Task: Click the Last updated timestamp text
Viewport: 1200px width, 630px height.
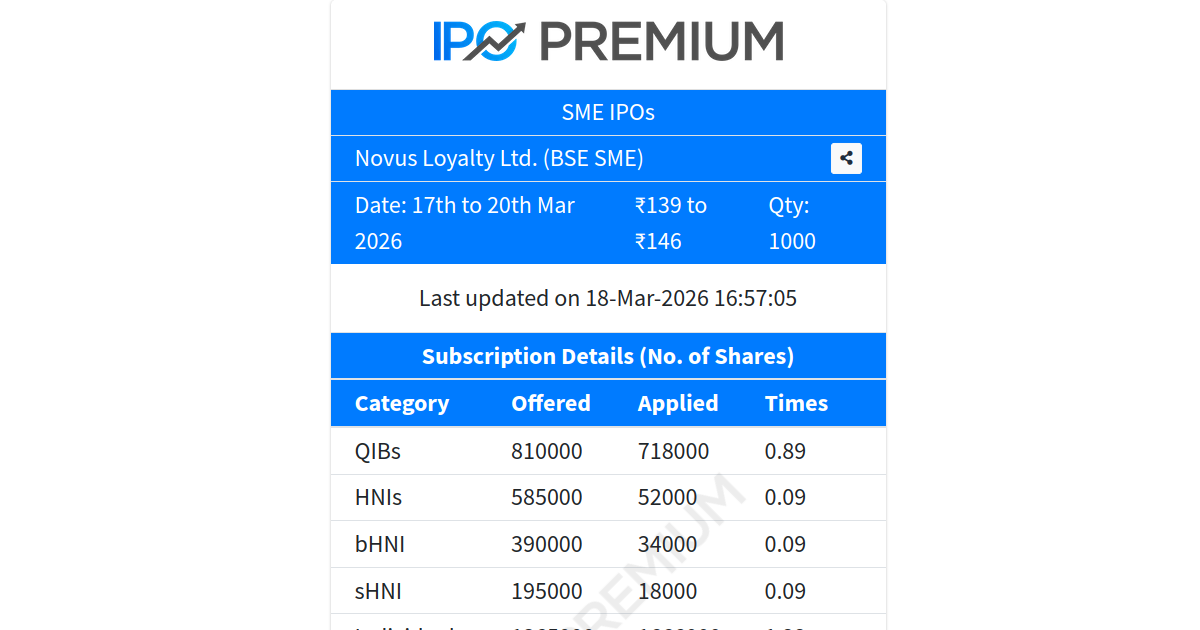Action: pyautogui.click(x=608, y=298)
